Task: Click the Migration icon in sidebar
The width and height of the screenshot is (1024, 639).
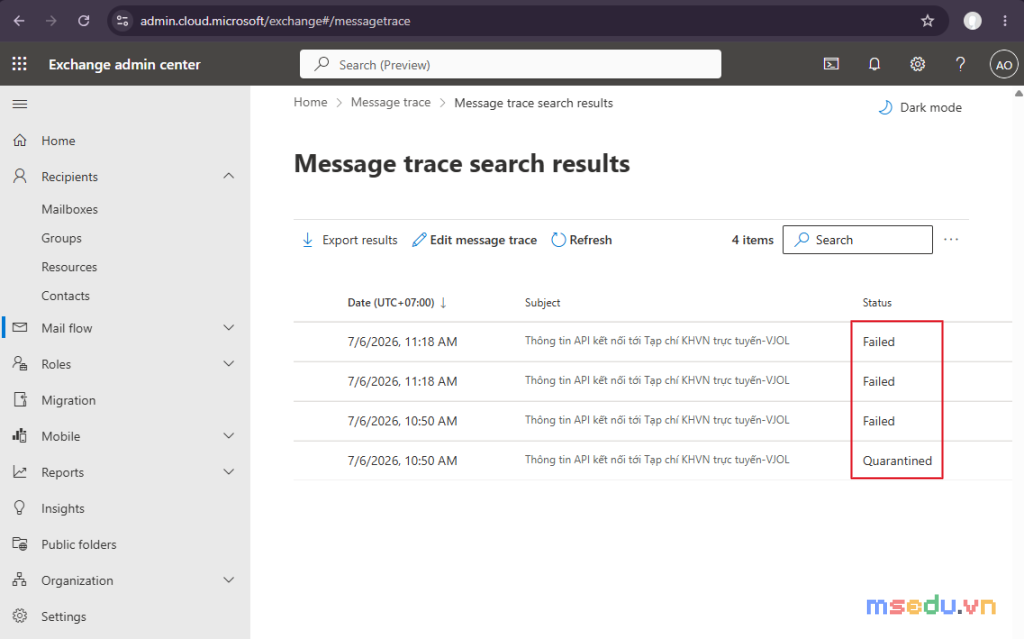Action: tap(20, 400)
